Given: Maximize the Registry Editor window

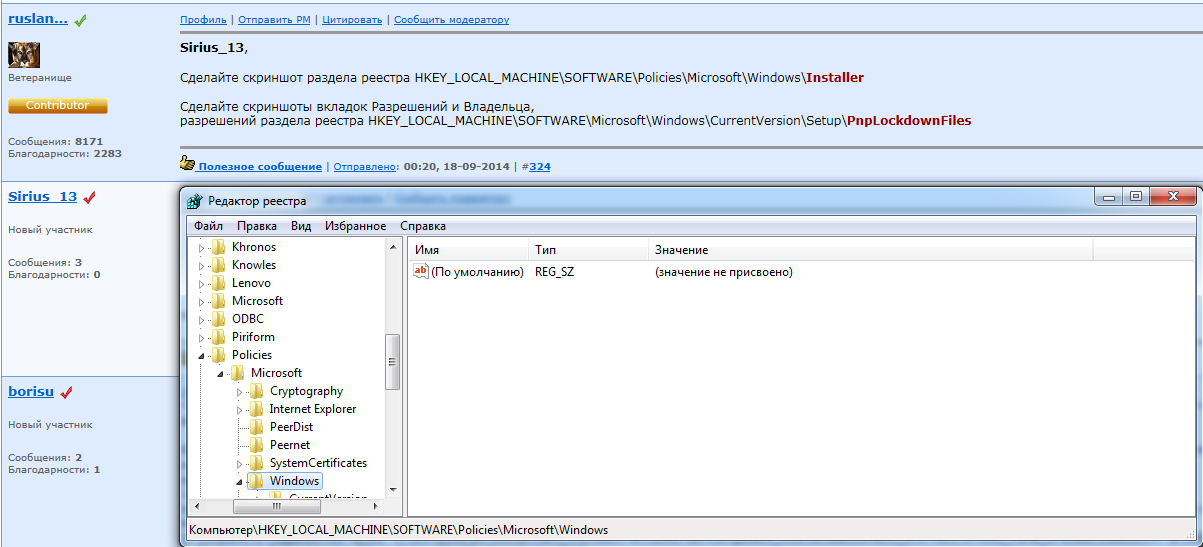Looking at the screenshot, I should [x=1135, y=197].
